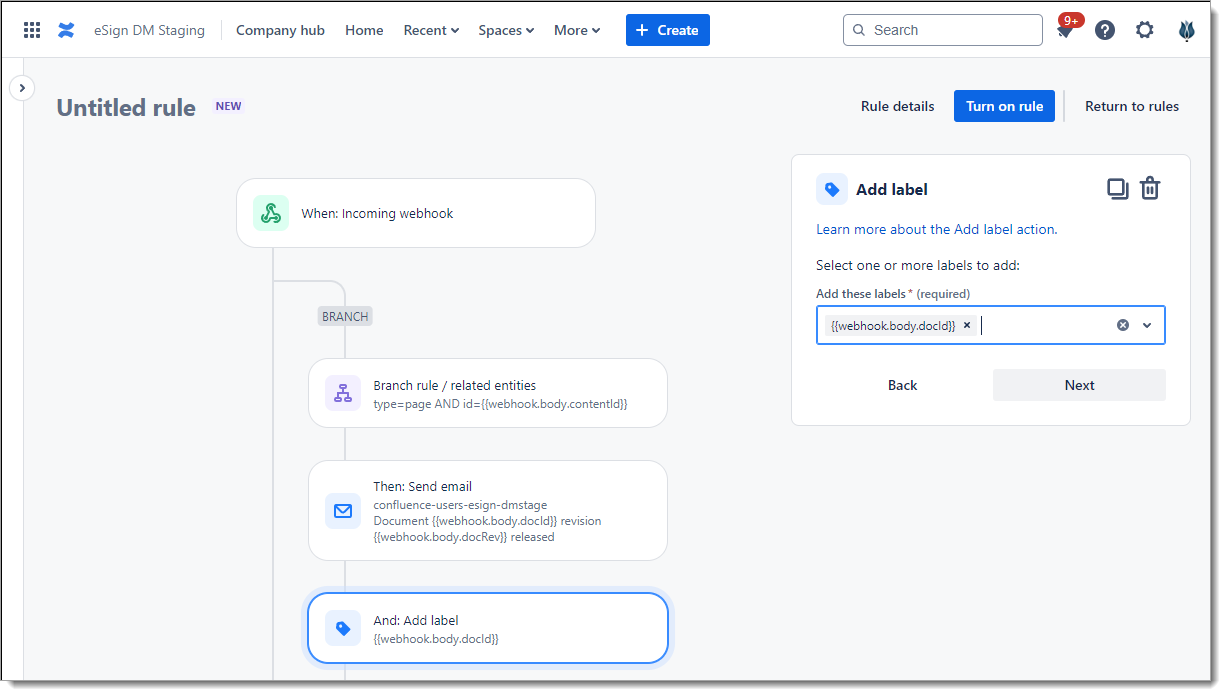The width and height of the screenshot is (1226, 696).
Task: Go to Company hub
Action: [x=280, y=30]
